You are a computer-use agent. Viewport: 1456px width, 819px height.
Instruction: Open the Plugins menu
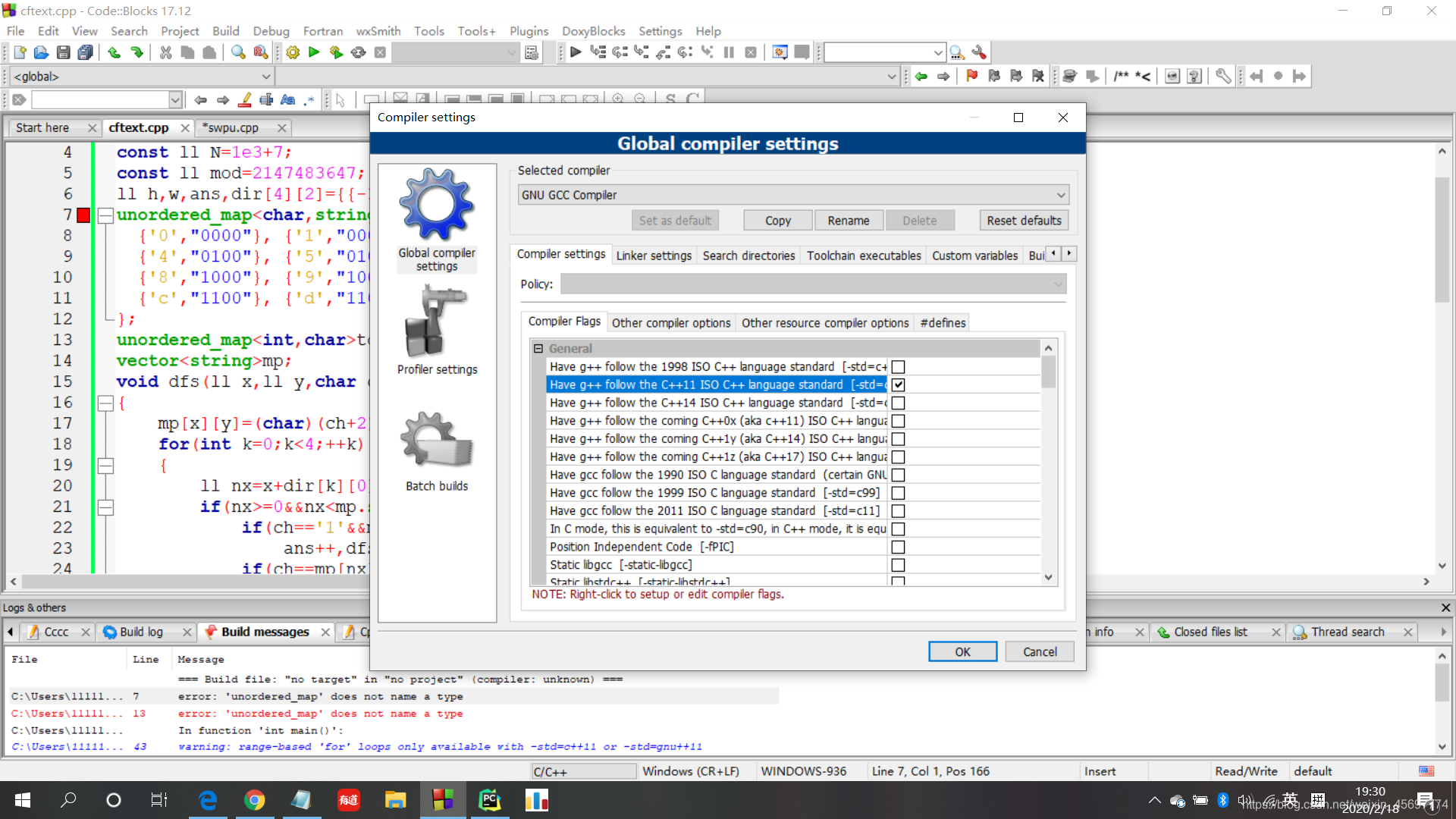[x=529, y=31]
